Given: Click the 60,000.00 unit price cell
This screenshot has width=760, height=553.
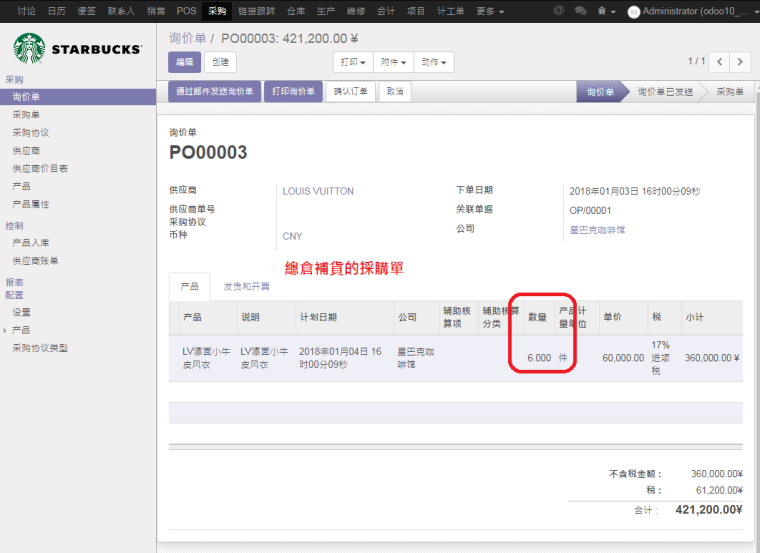Looking at the screenshot, I should click(623, 358).
